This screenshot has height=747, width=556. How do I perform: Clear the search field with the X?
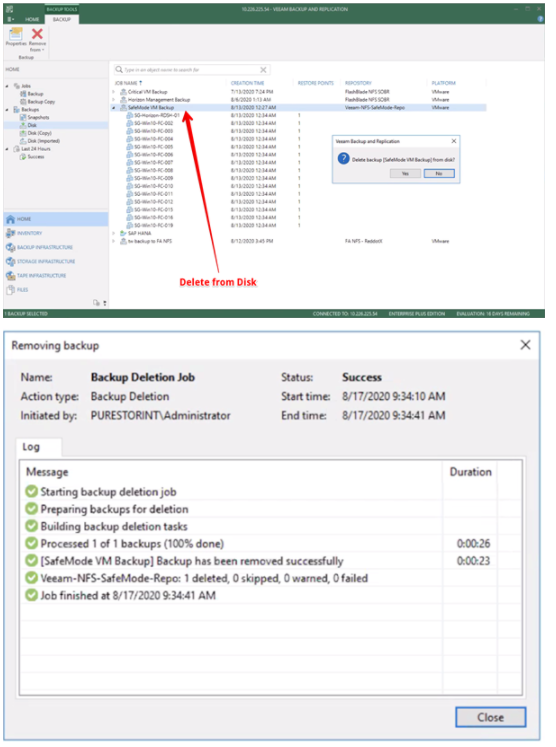[x=263, y=70]
